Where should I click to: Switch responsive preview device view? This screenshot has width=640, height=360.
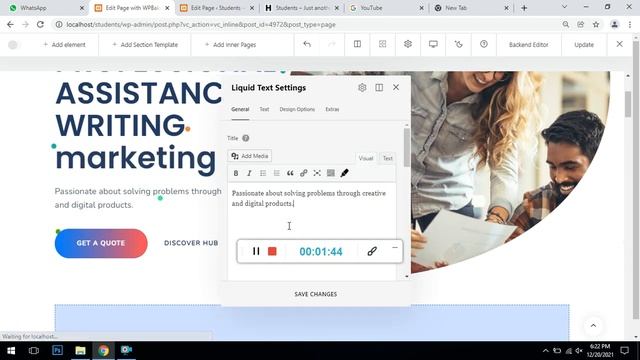click(x=433, y=44)
